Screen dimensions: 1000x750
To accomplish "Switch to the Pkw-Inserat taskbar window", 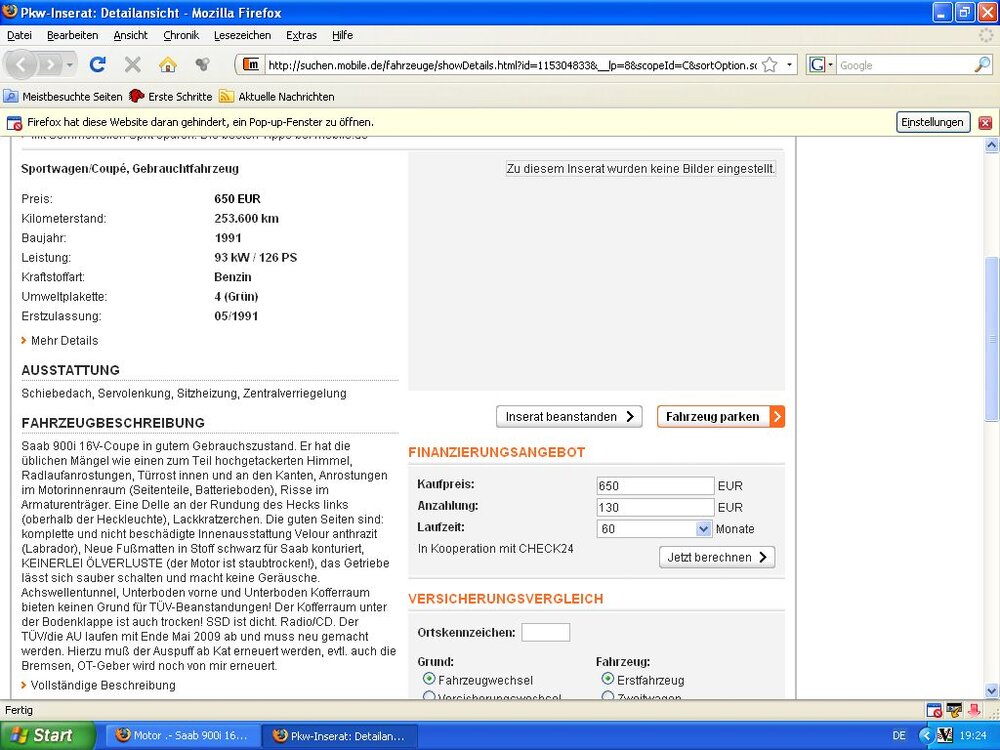I will [x=339, y=736].
